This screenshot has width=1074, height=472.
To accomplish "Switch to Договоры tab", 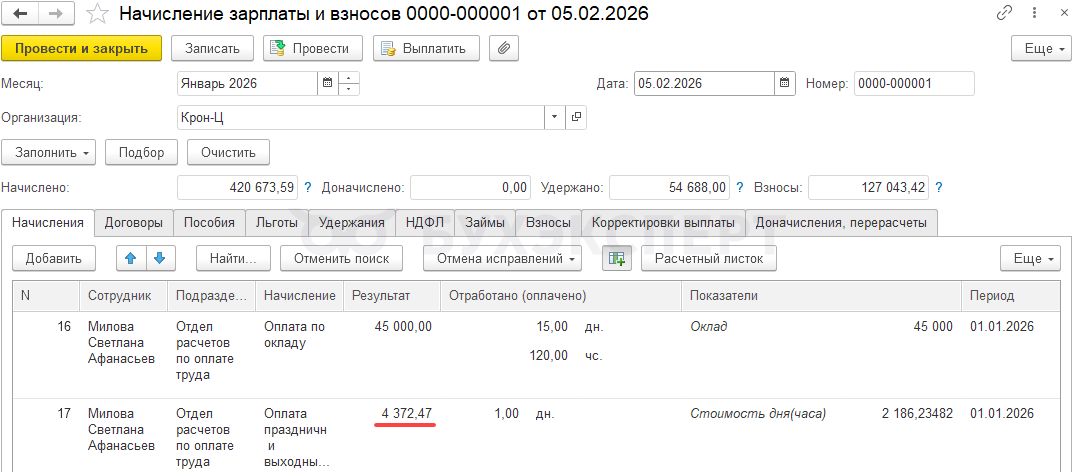I will (x=134, y=223).
